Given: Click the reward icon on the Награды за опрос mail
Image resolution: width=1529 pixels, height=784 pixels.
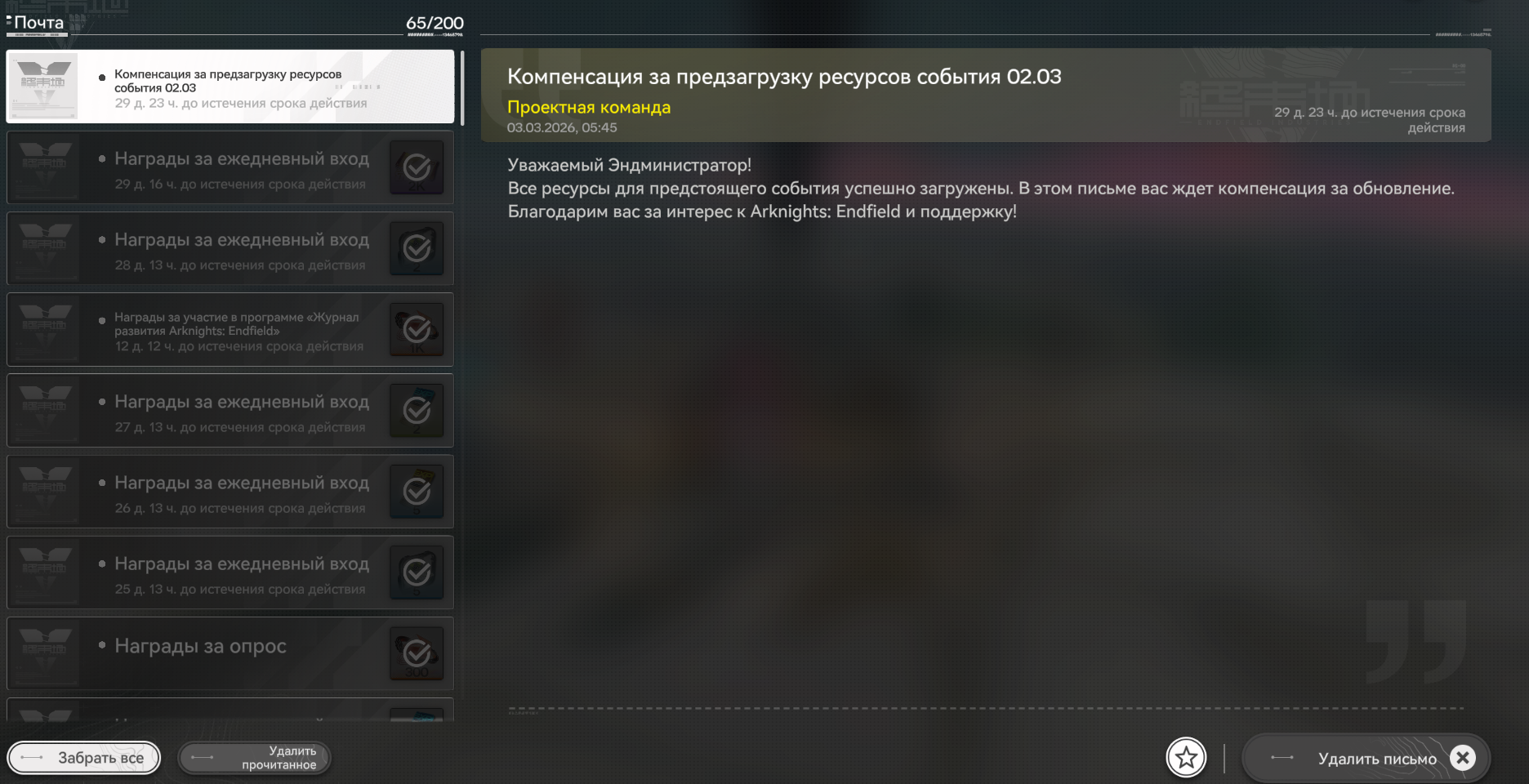Looking at the screenshot, I should pos(417,653).
